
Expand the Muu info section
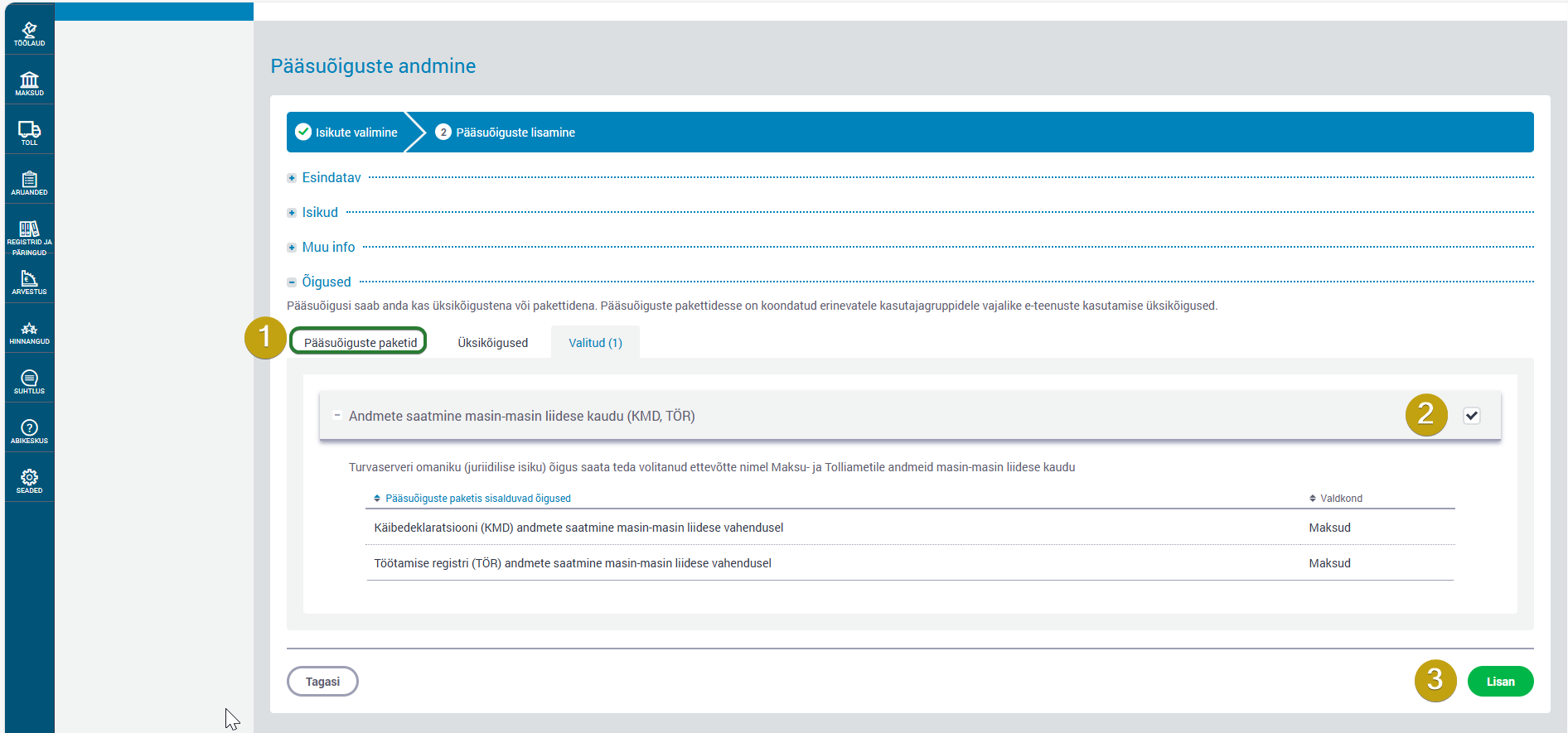click(x=292, y=248)
